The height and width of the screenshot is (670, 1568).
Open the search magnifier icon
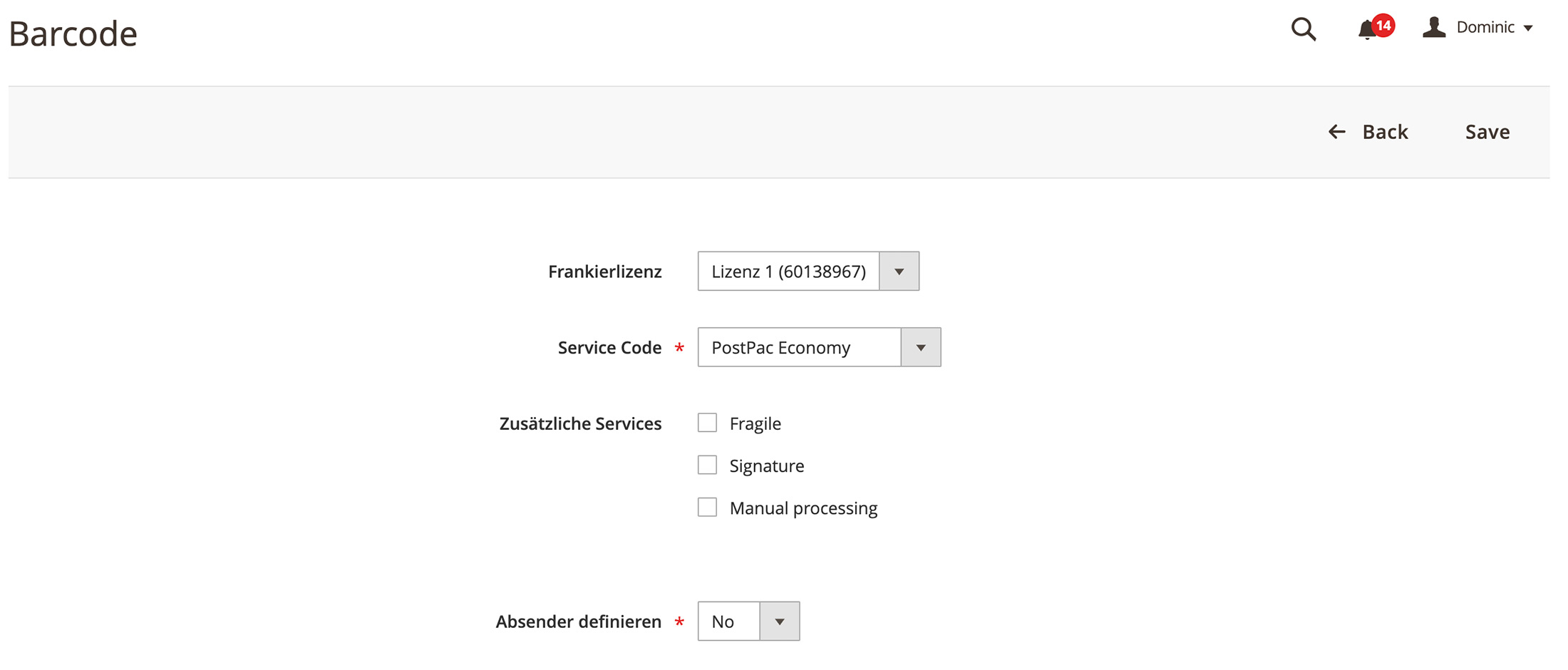(x=1304, y=29)
